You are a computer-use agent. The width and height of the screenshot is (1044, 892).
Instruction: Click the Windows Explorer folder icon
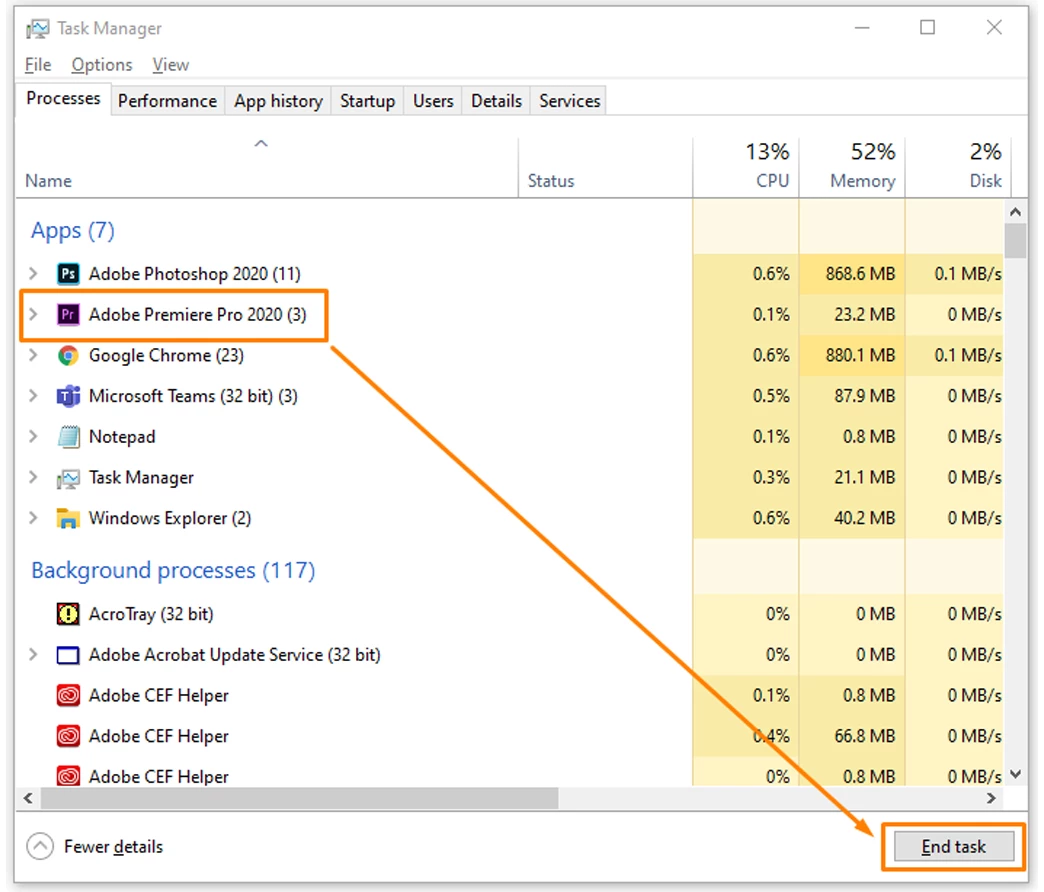[x=68, y=518]
